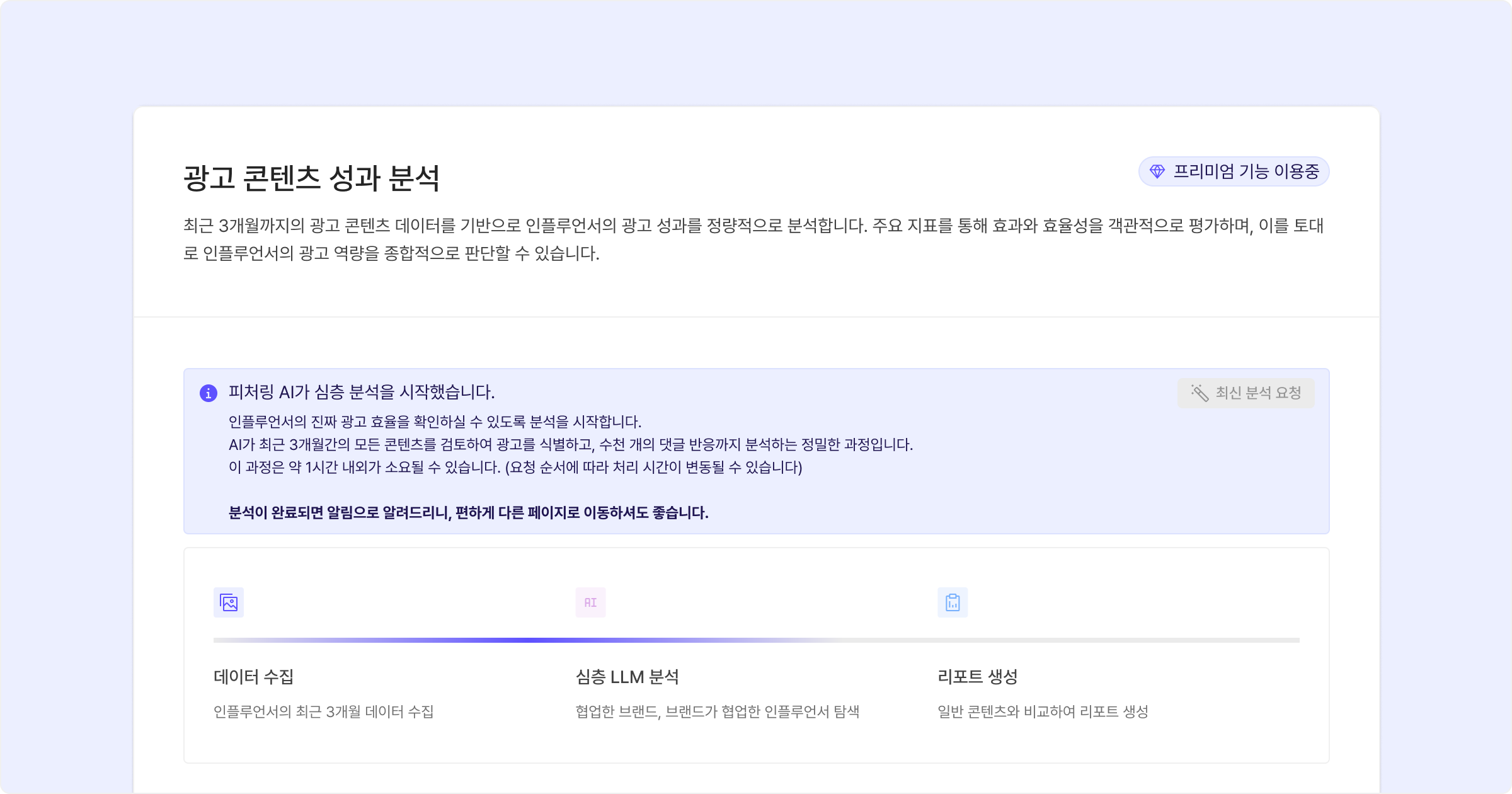Click the bold notification message about 알림
The image size is (1512, 794).
[x=468, y=512]
